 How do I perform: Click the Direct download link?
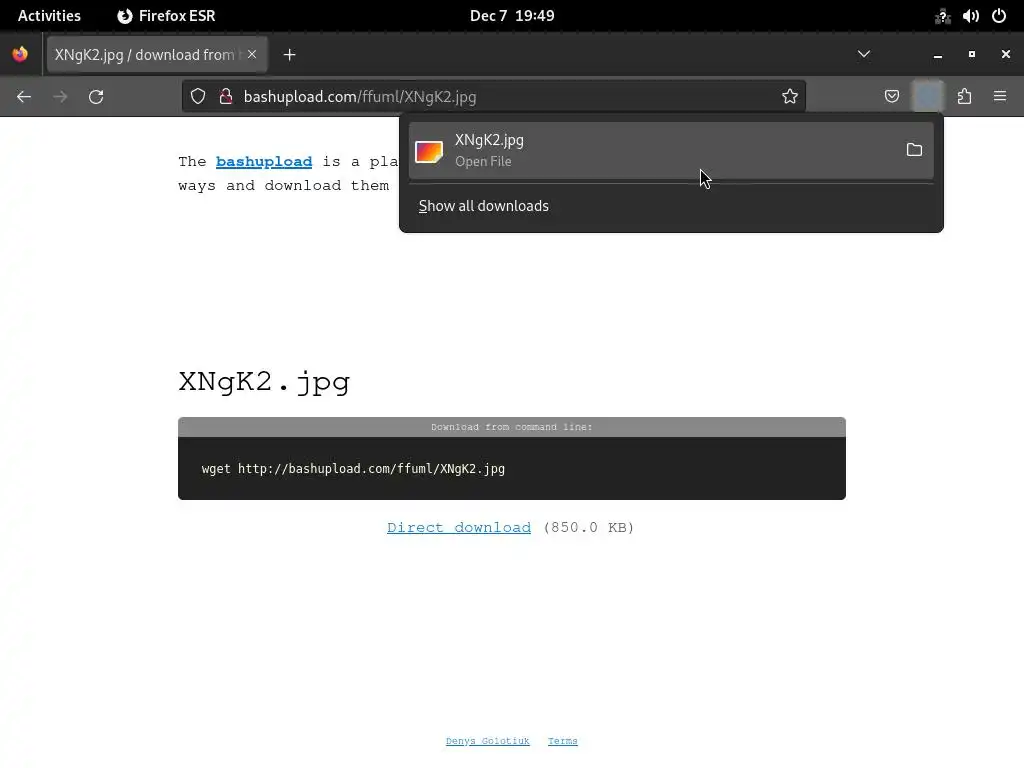[x=458, y=527]
